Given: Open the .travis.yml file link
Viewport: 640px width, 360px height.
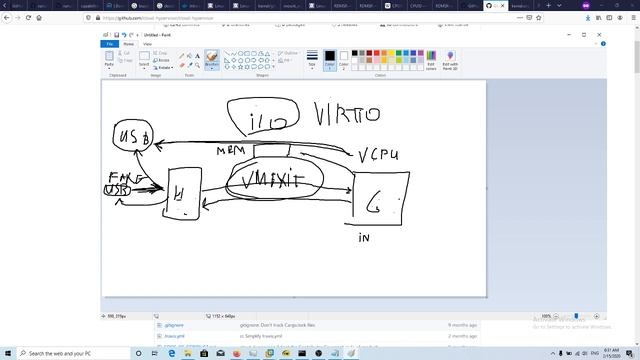Looking at the screenshot, I should point(174,336).
